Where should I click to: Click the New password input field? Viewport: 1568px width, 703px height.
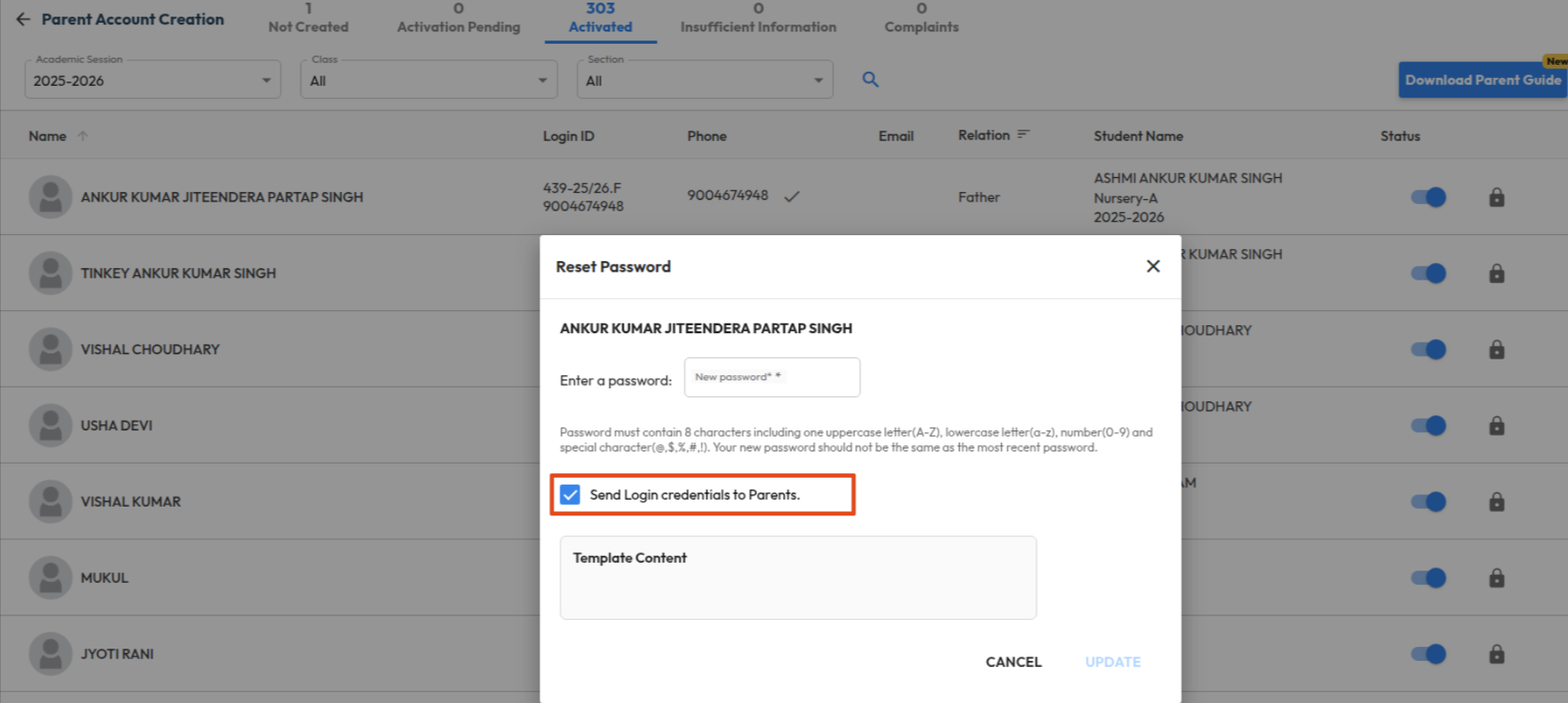[x=772, y=378]
